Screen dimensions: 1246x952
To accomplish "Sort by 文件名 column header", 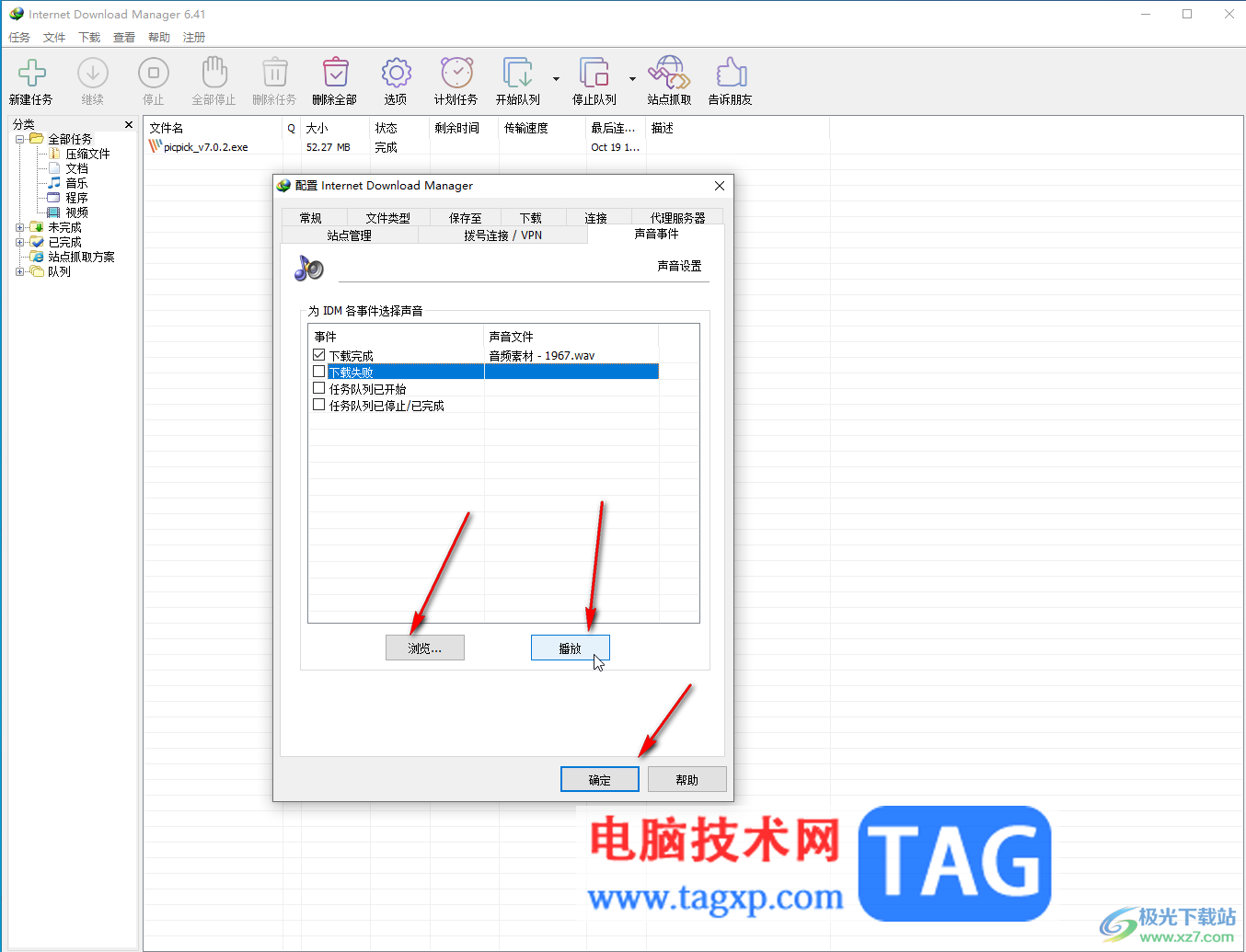I will 214,128.
